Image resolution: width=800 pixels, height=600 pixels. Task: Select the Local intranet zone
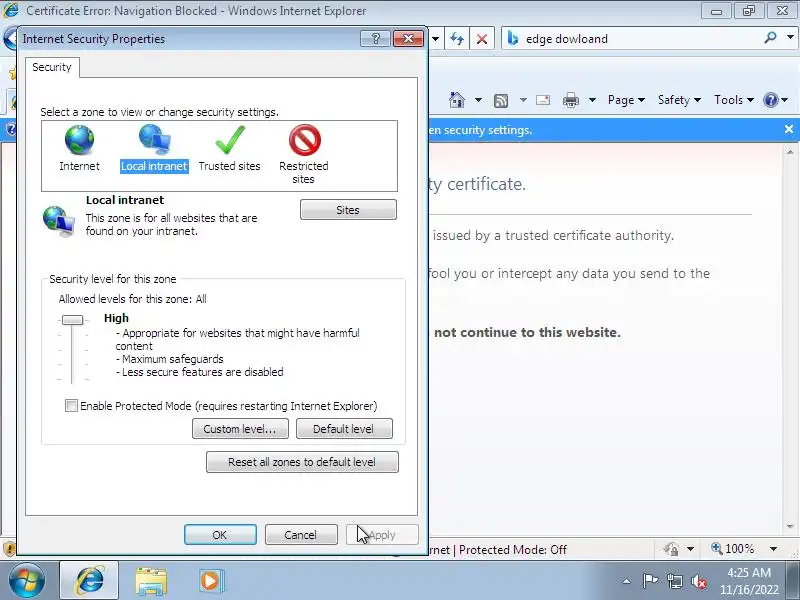pyautogui.click(x=154, y=148)
